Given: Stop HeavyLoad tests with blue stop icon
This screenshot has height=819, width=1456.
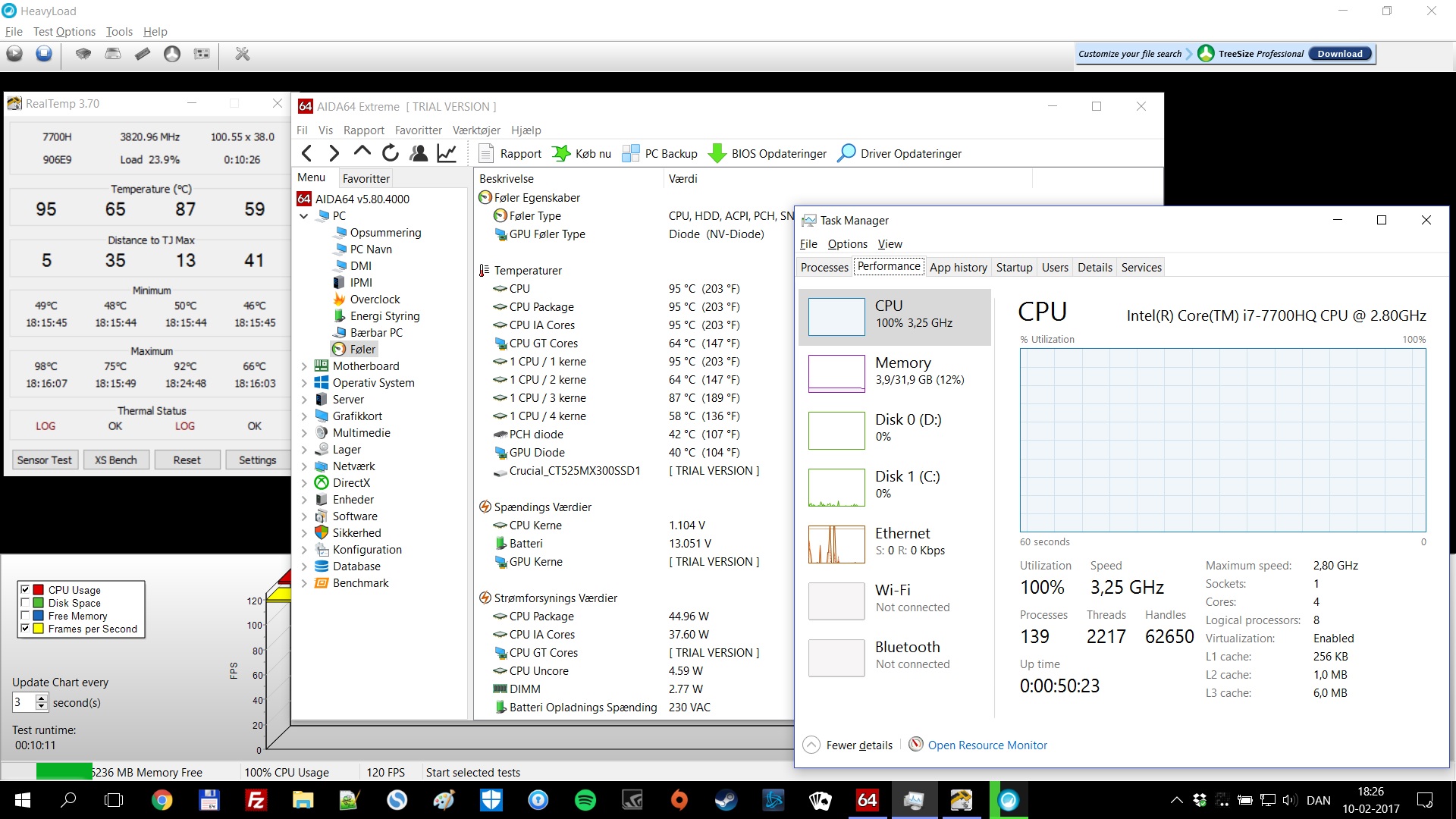Looking at the screenshot, I should tap(44, 54).
